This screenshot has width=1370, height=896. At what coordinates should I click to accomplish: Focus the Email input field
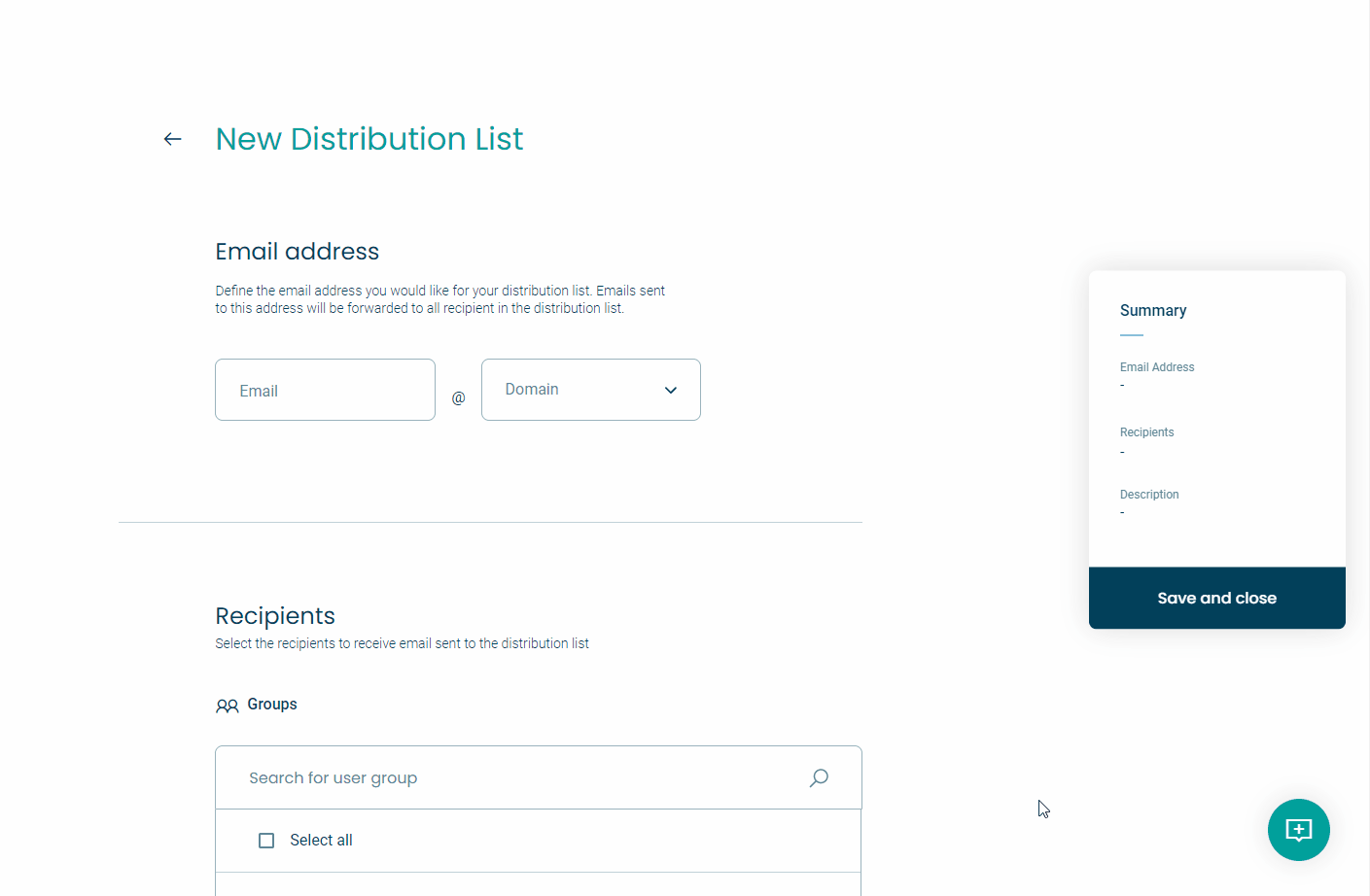click(325, 390)
